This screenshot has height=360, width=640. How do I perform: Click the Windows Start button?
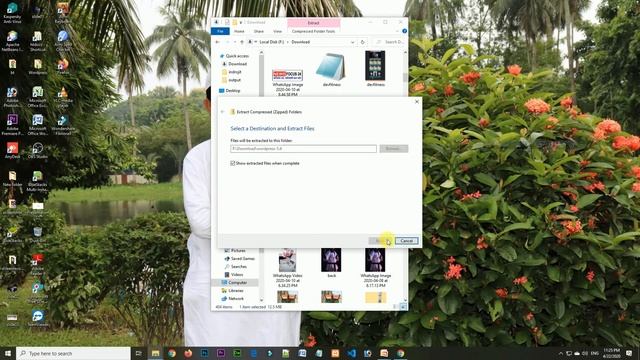8,353
